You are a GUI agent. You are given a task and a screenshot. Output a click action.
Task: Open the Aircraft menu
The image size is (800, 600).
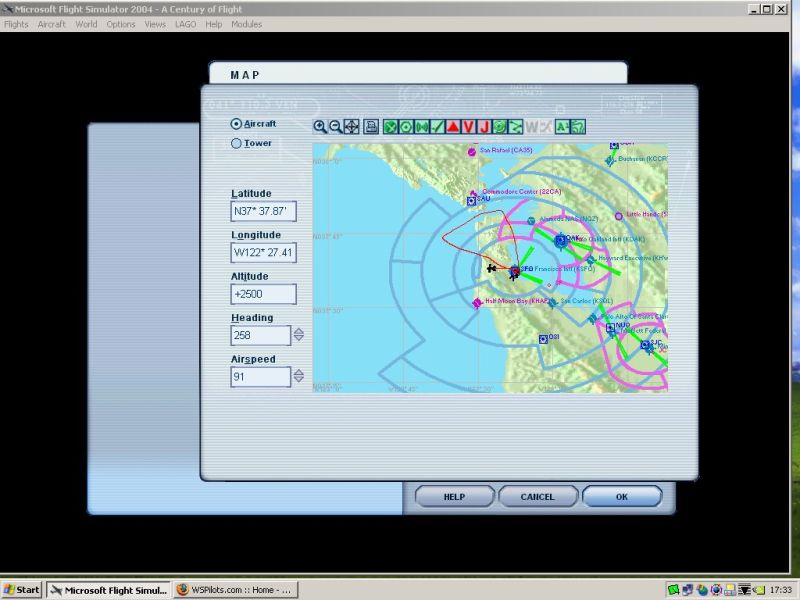[52, 24]
